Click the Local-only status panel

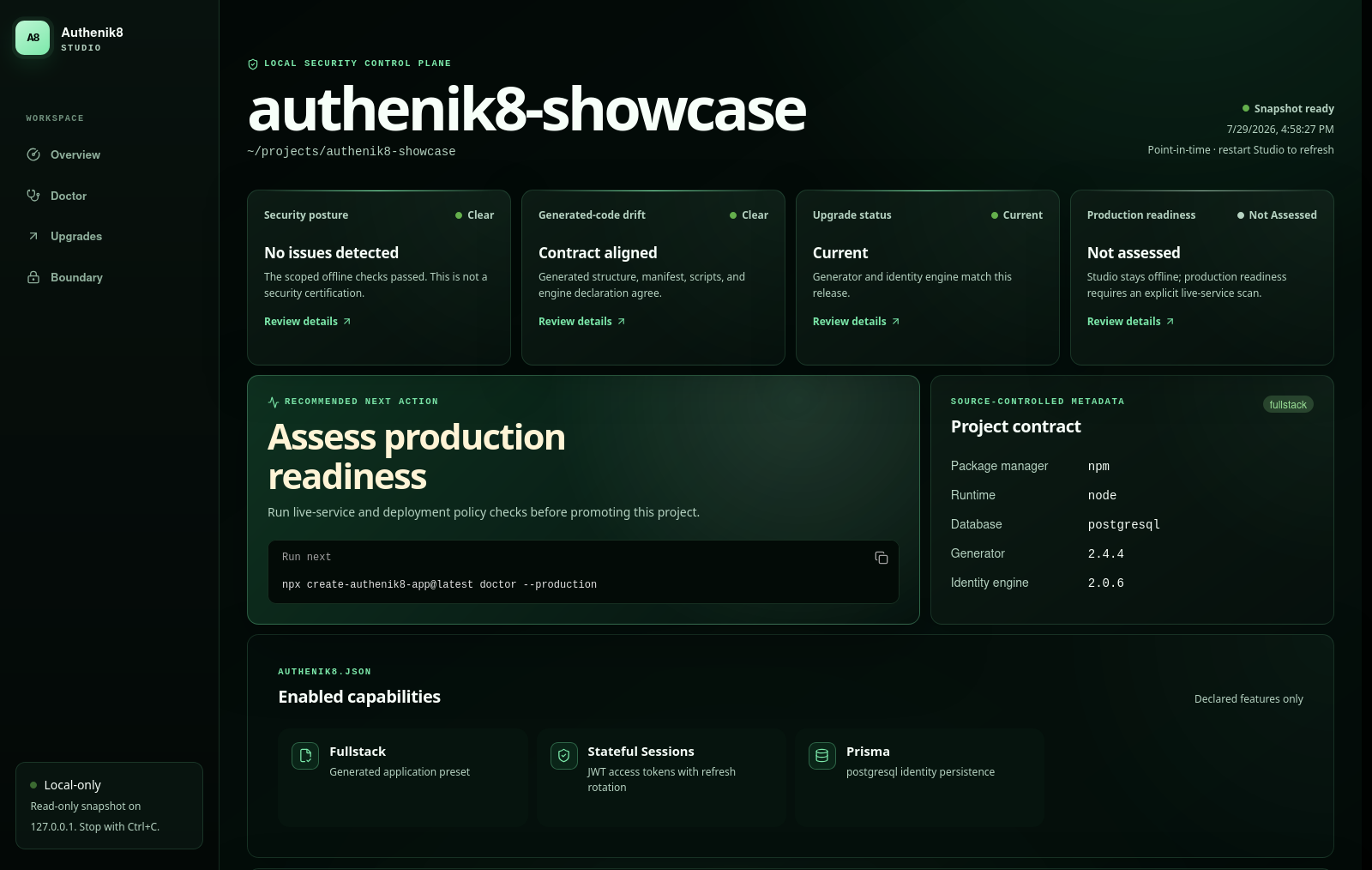pyautogui.click(x=110, y=806)
